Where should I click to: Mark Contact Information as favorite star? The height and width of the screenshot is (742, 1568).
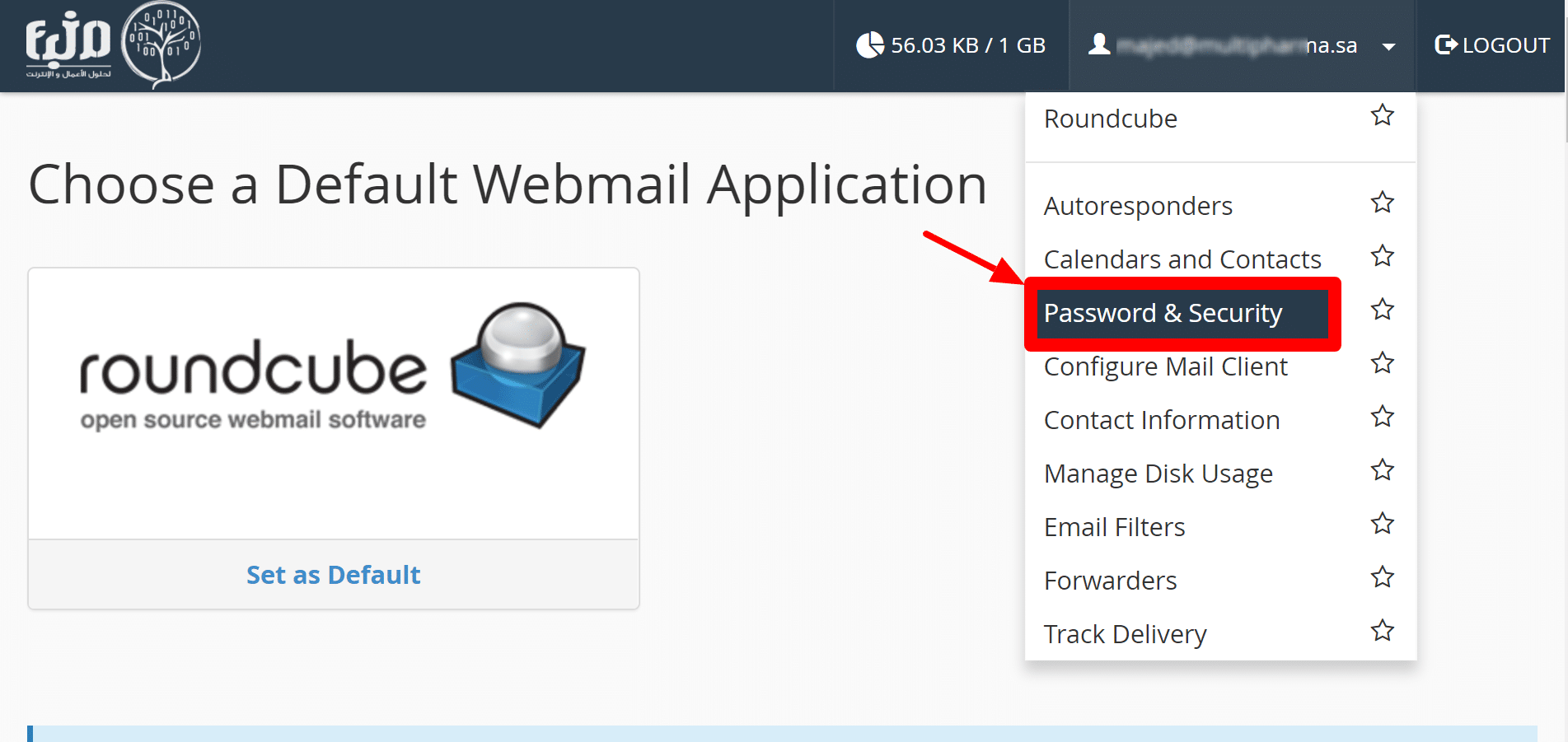pos(1382,417)
